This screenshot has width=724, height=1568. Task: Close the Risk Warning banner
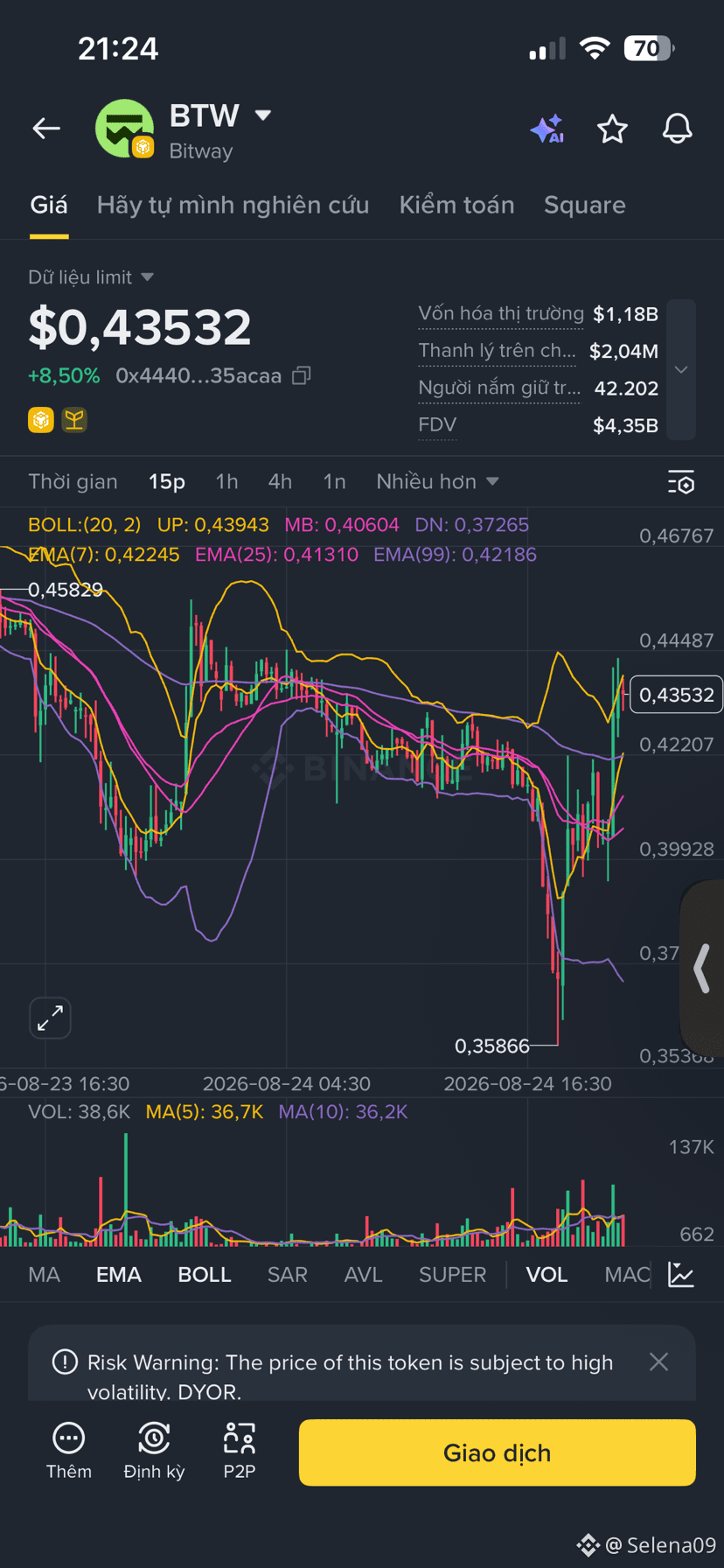tap(658, 1361)
